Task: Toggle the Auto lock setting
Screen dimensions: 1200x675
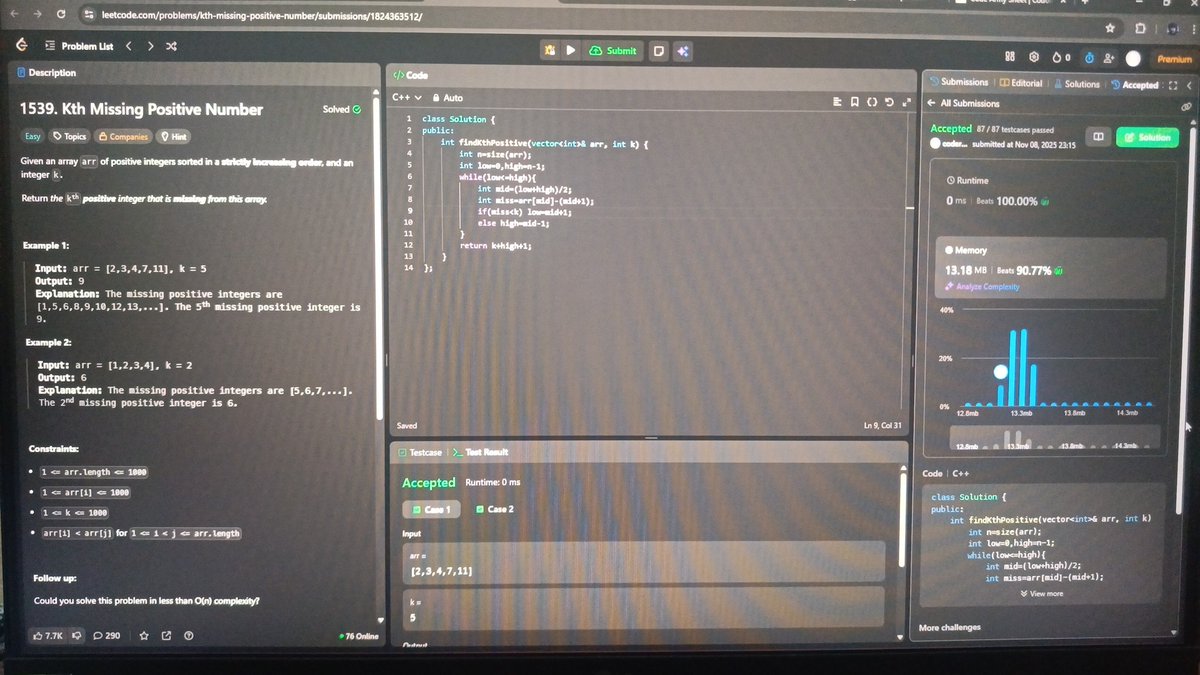Action: pos(447,98)
